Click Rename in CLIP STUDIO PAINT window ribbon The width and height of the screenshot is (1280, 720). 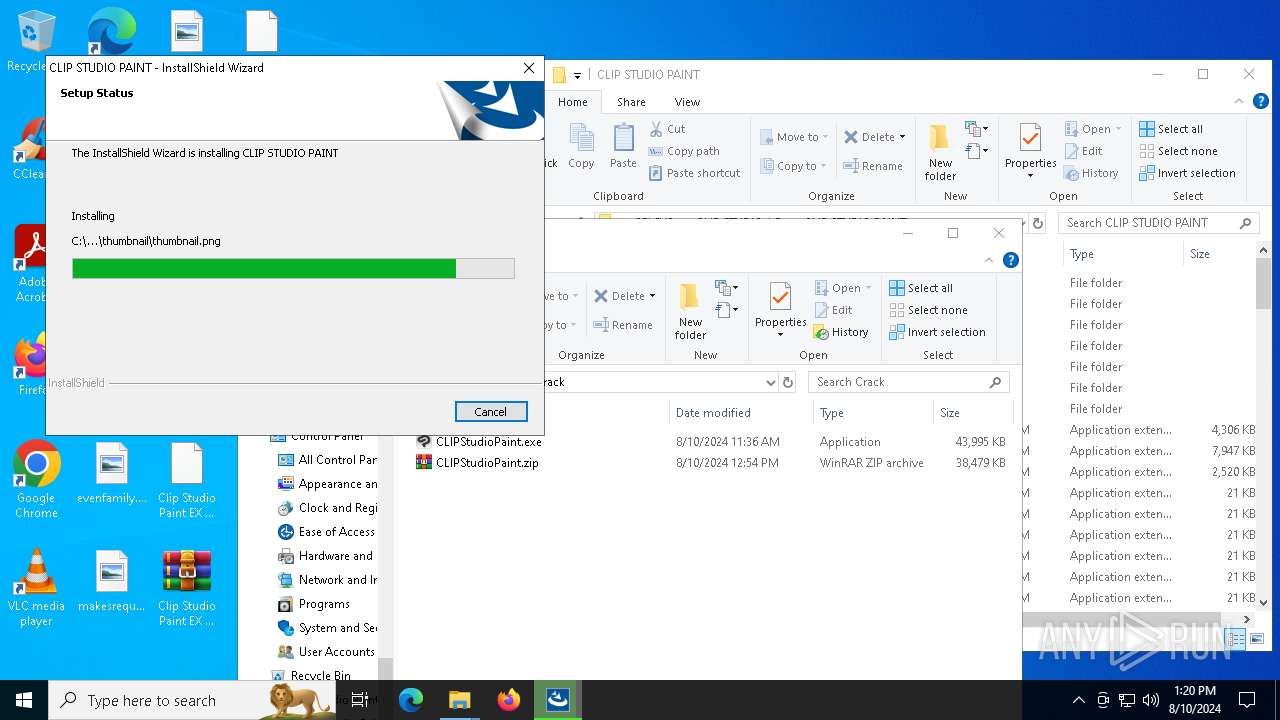point(873,166)
